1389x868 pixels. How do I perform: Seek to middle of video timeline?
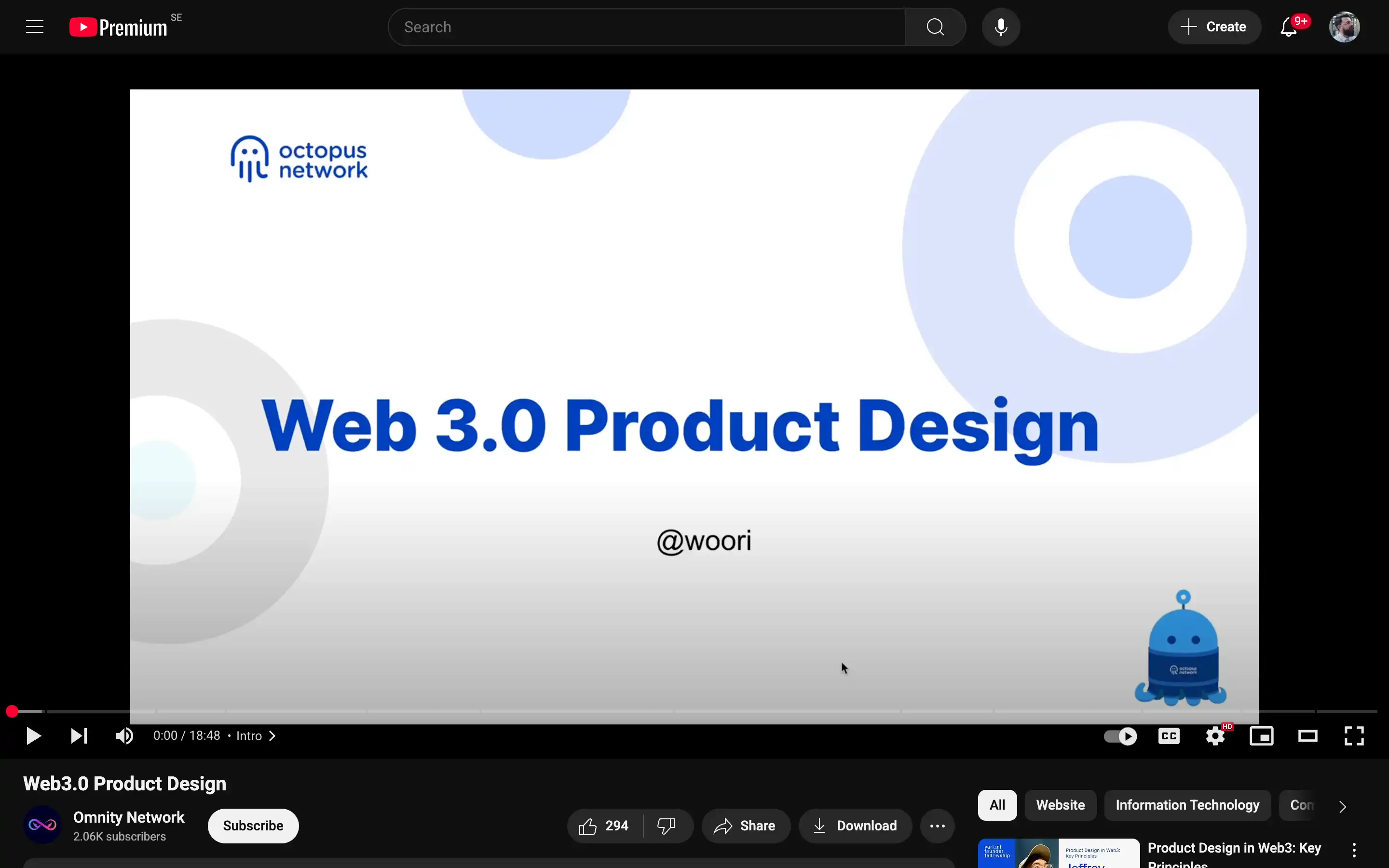[x=694, y=711]
